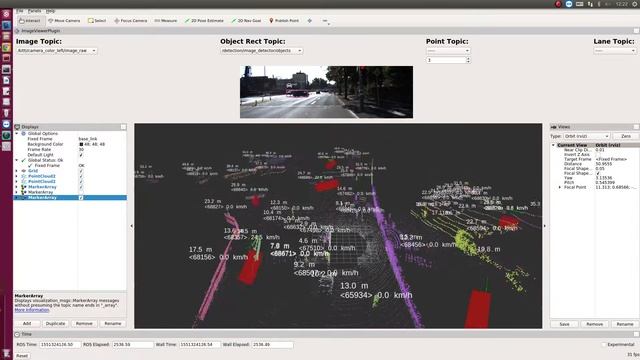Screen dimensions: 640x360
Task: Collapse the Global Status tree item
Action: point(17,160)
